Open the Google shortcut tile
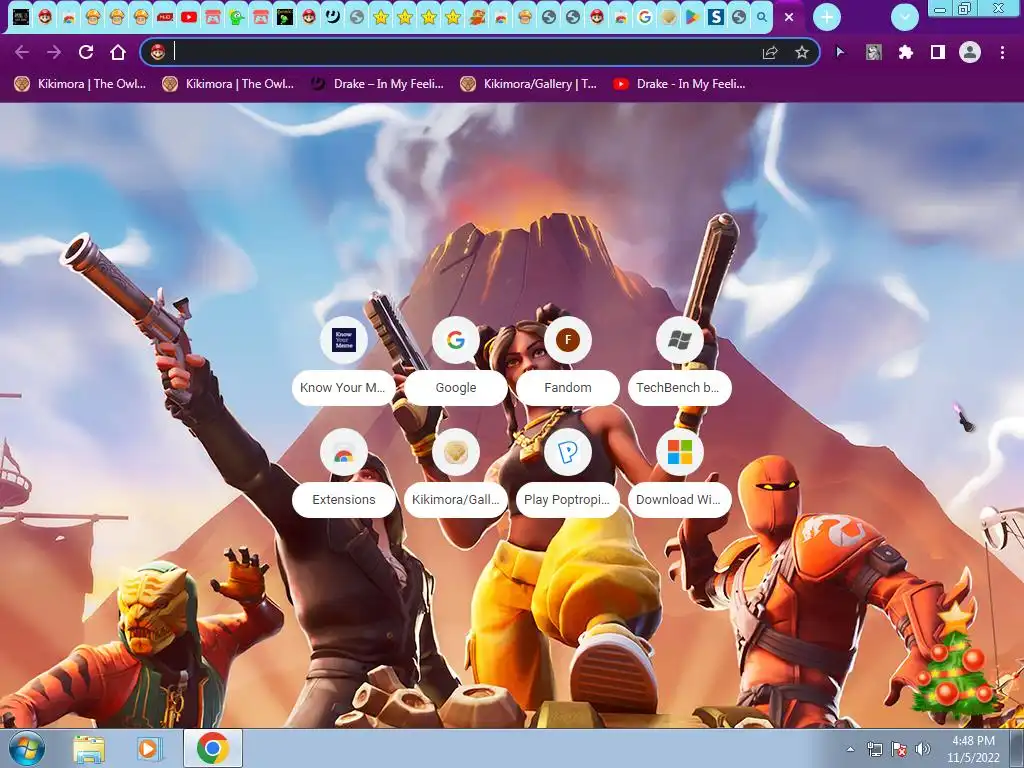The height and width of the screenshot is (768, 1024). 456,361
